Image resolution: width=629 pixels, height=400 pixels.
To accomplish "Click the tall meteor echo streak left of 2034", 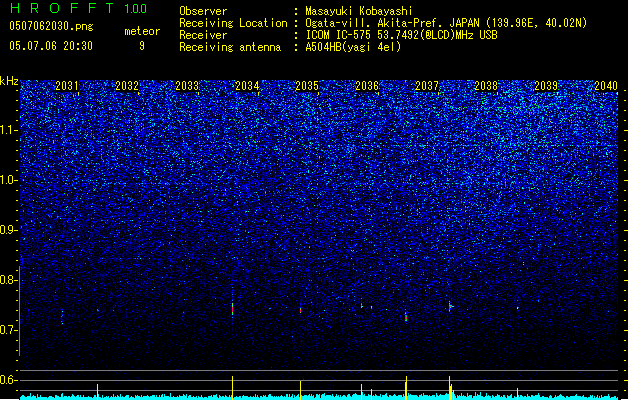I will (232, 308).
